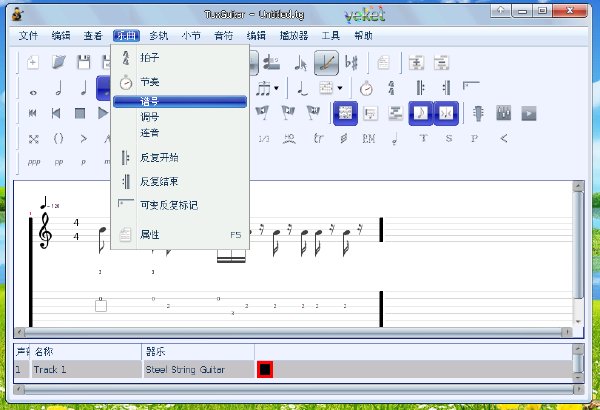600x410 pixels.
Task: Toggle the matrix editor view icon
Action: (395, 113)
